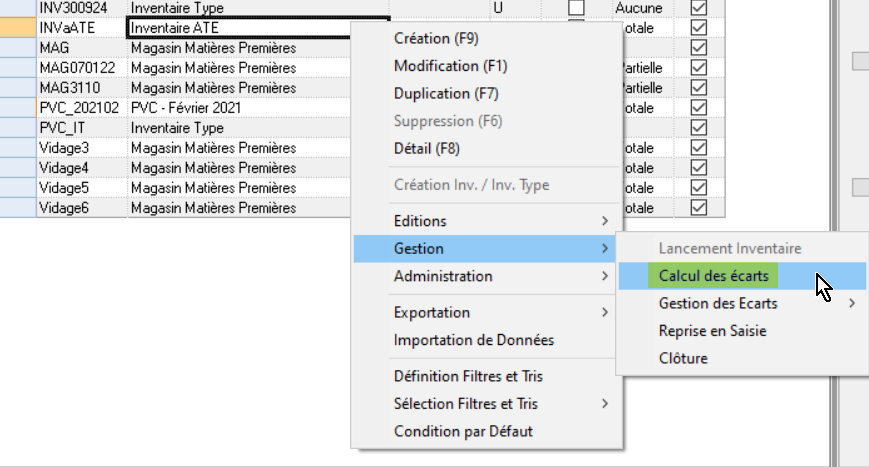Viewport: 869px width, 467px height.
Task: Uncheck the checked box in PVC_IT row
Action: [x=699, y=128]
